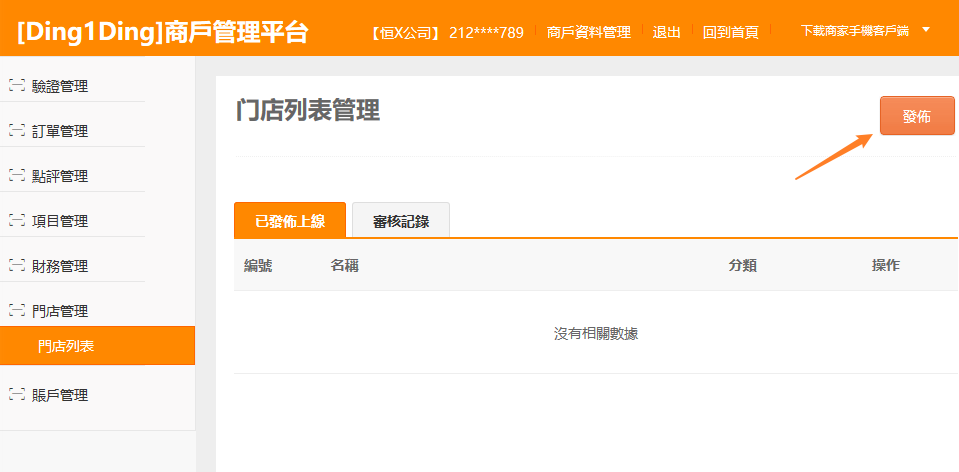The width and height of the screenshot is (959, 472).
Task: Switch to the 審核記錄 tab
Action: (401, 221)
